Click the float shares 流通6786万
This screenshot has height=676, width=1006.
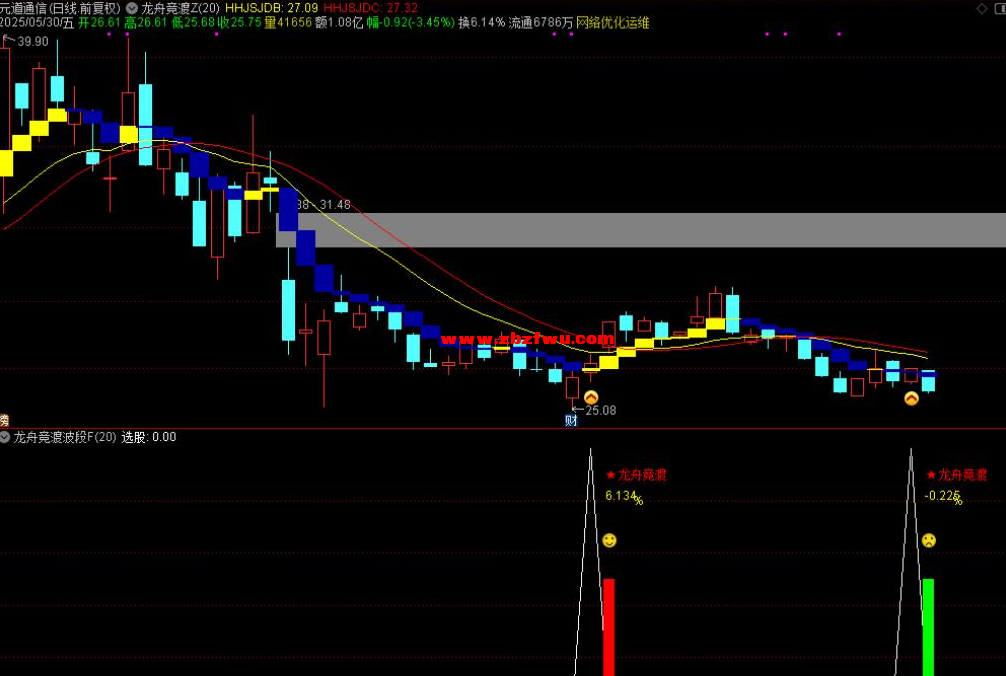click(541, 23)
